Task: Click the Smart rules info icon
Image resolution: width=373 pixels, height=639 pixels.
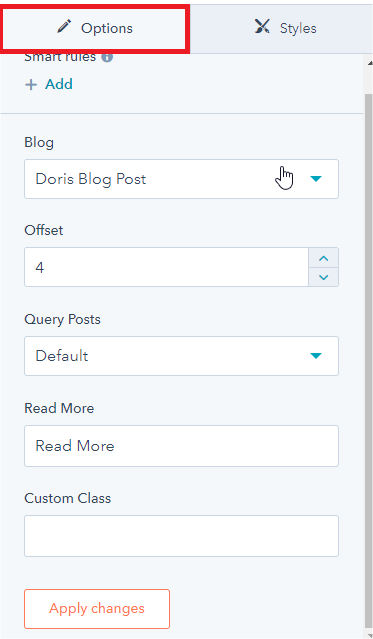Action: (107, 57)
